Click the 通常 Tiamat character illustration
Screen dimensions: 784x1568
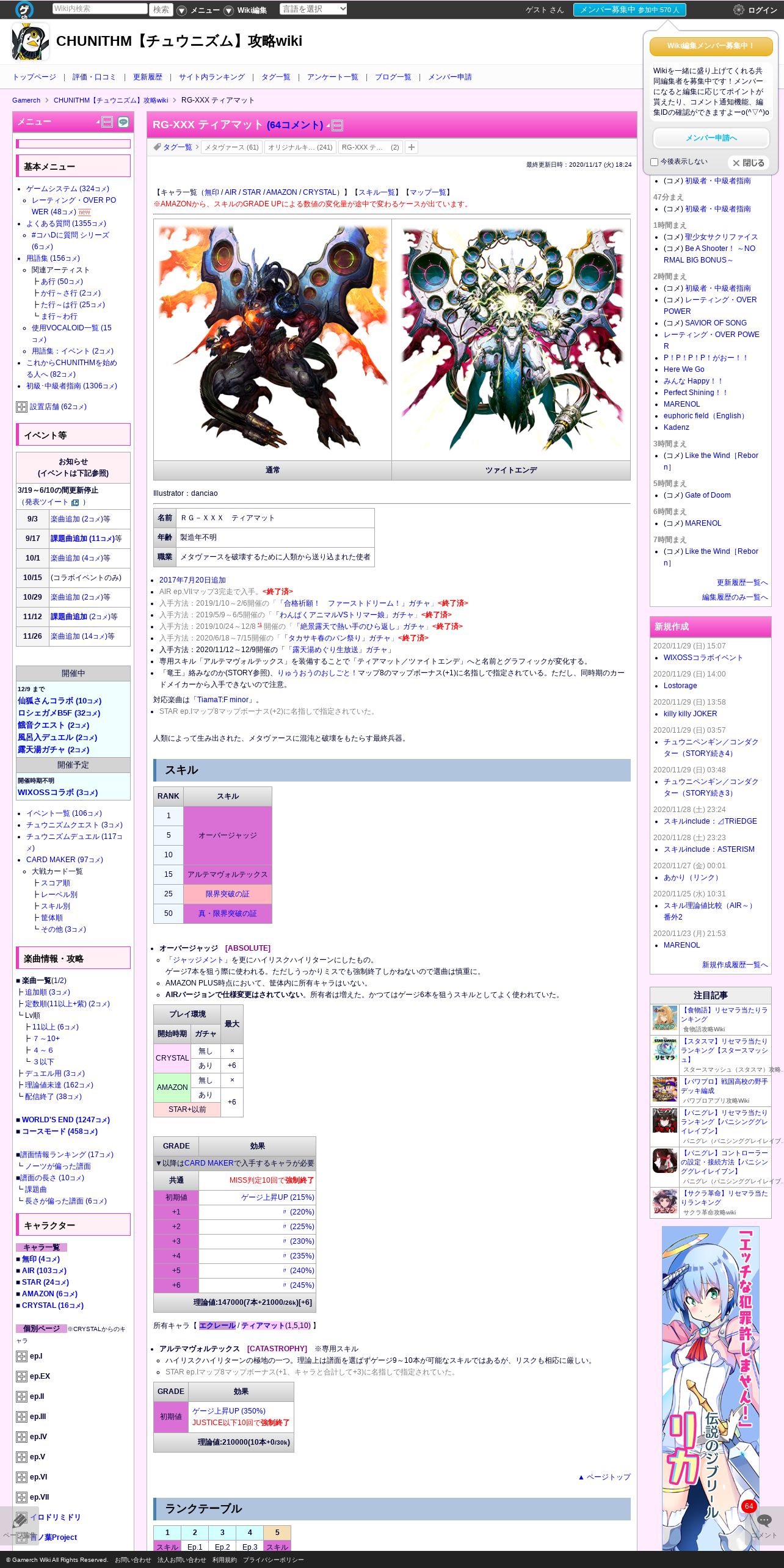coord(273,339)
